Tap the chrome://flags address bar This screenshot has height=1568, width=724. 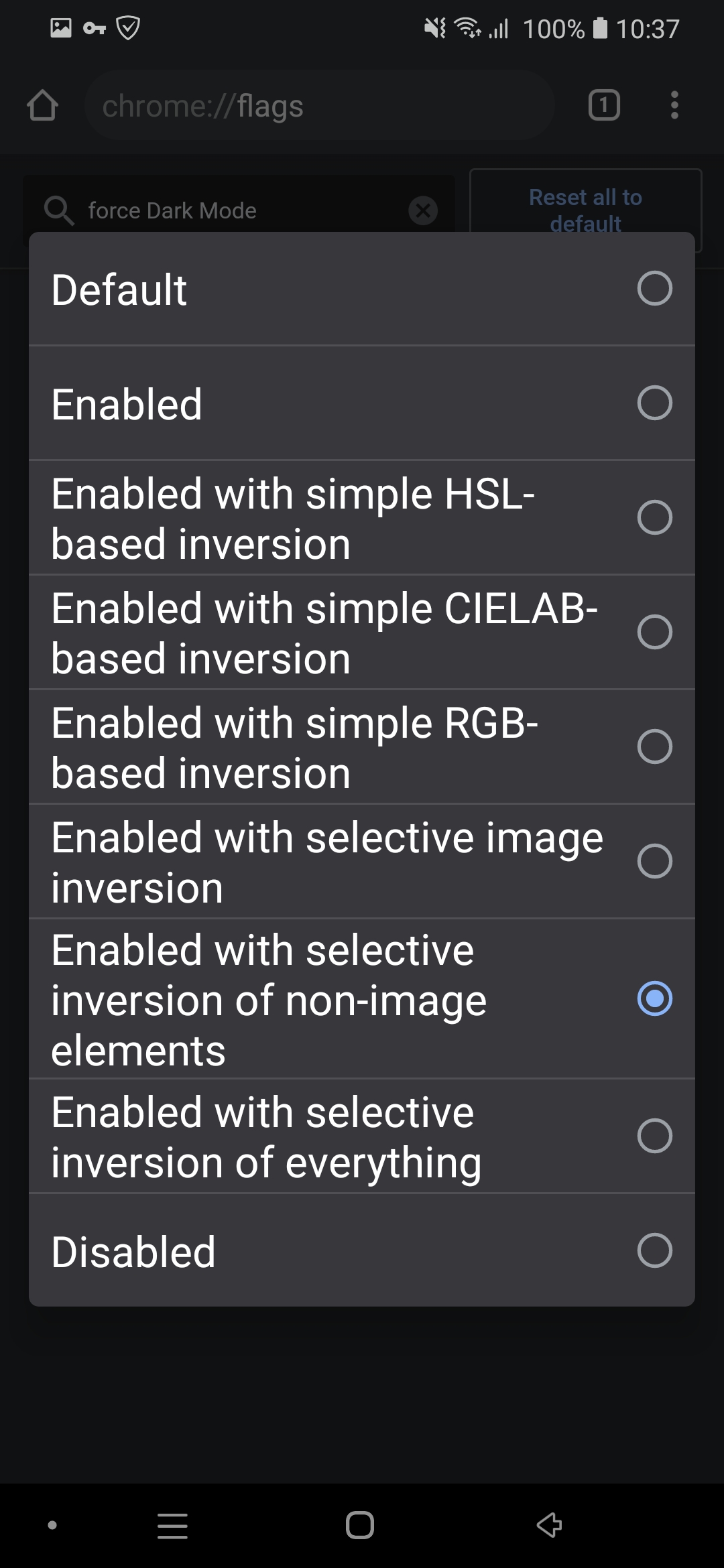coord(319,105)
